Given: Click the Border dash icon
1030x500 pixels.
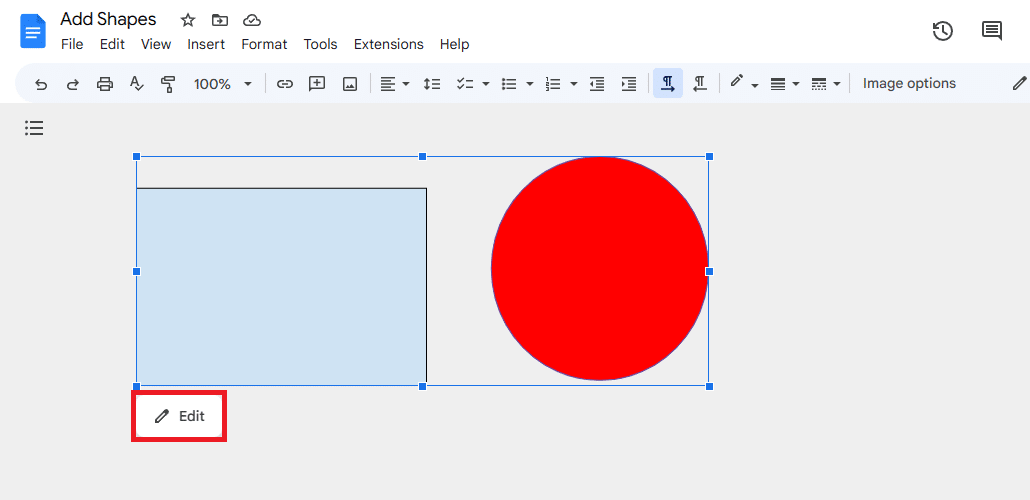Looking at the screenshot, I should coord(818,84).
